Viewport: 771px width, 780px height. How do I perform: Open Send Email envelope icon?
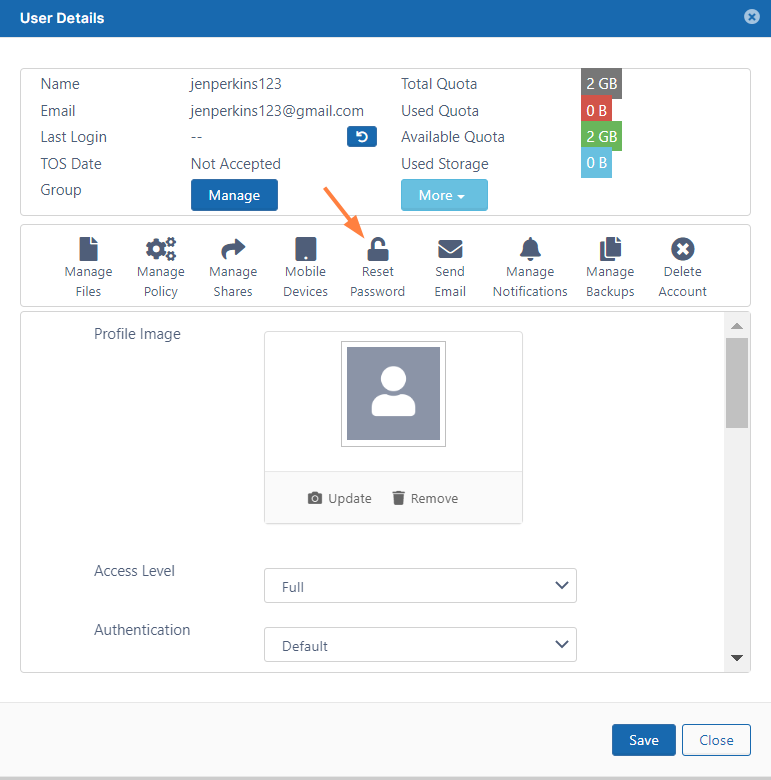tap(450, 249)
